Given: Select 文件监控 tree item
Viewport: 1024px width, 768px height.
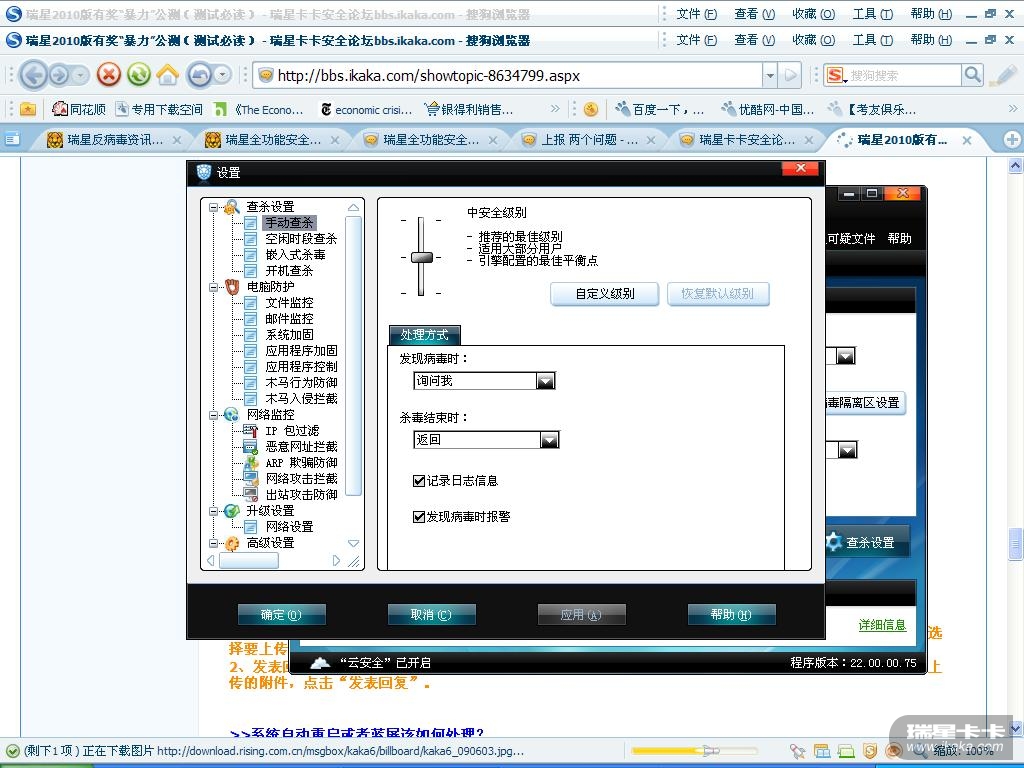Looking at the screenshot, I should pos(289,302).
